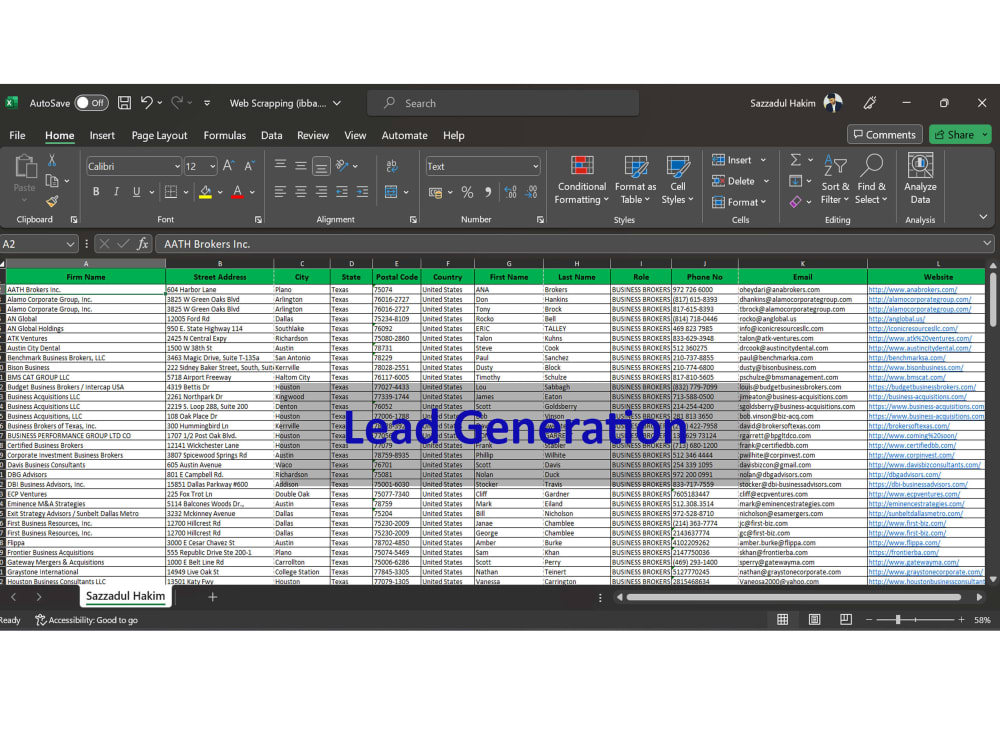Open the http://www.anabrokers.com/ link
Viewport: 1000px width, 750px height.
(x=913, y=290)
